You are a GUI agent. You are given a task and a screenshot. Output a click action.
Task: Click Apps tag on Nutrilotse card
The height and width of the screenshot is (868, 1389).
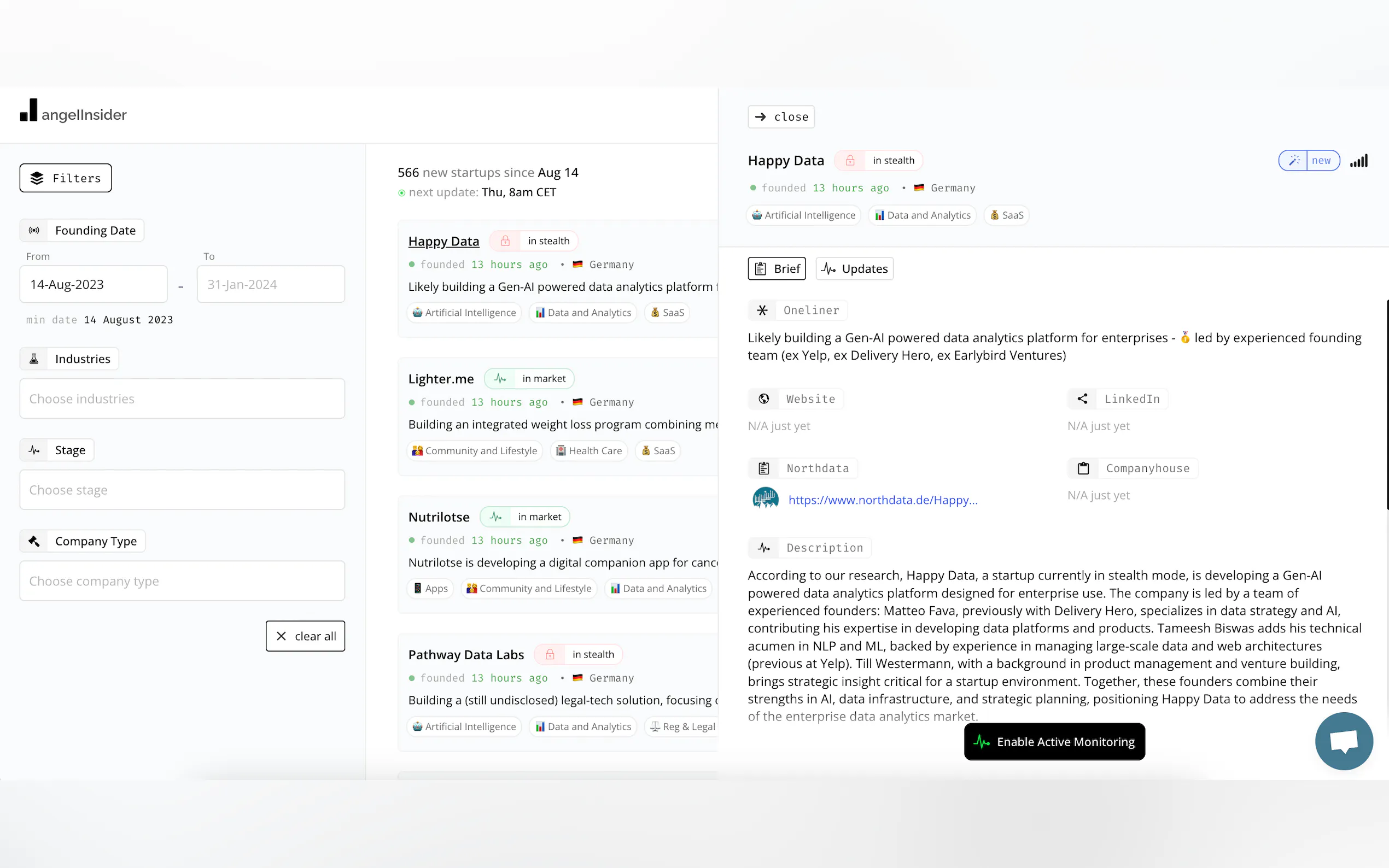tap(430, 589)
